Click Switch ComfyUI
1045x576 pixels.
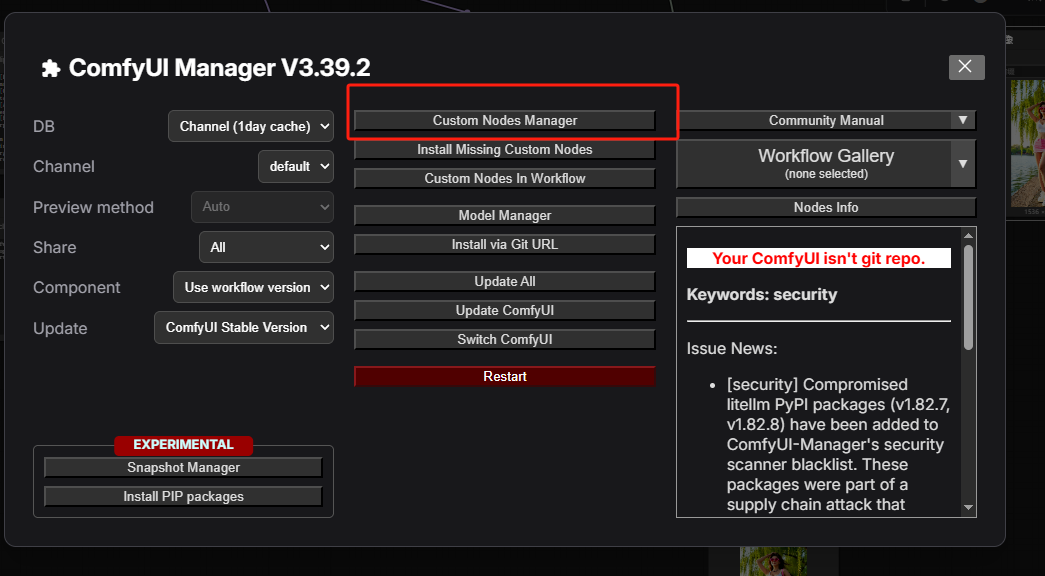point(505,339)
